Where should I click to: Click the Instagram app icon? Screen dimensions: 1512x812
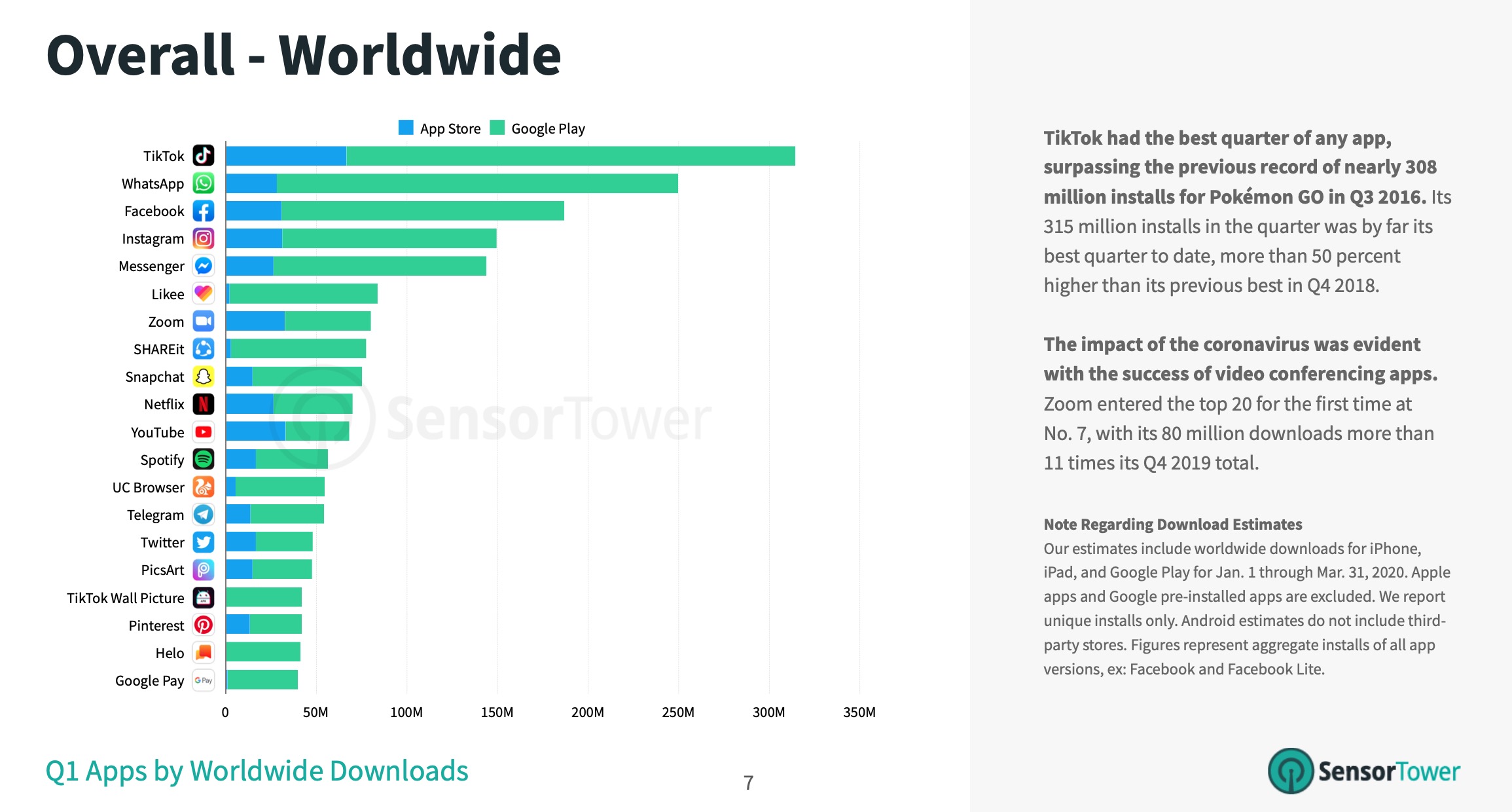click(204, 238)
